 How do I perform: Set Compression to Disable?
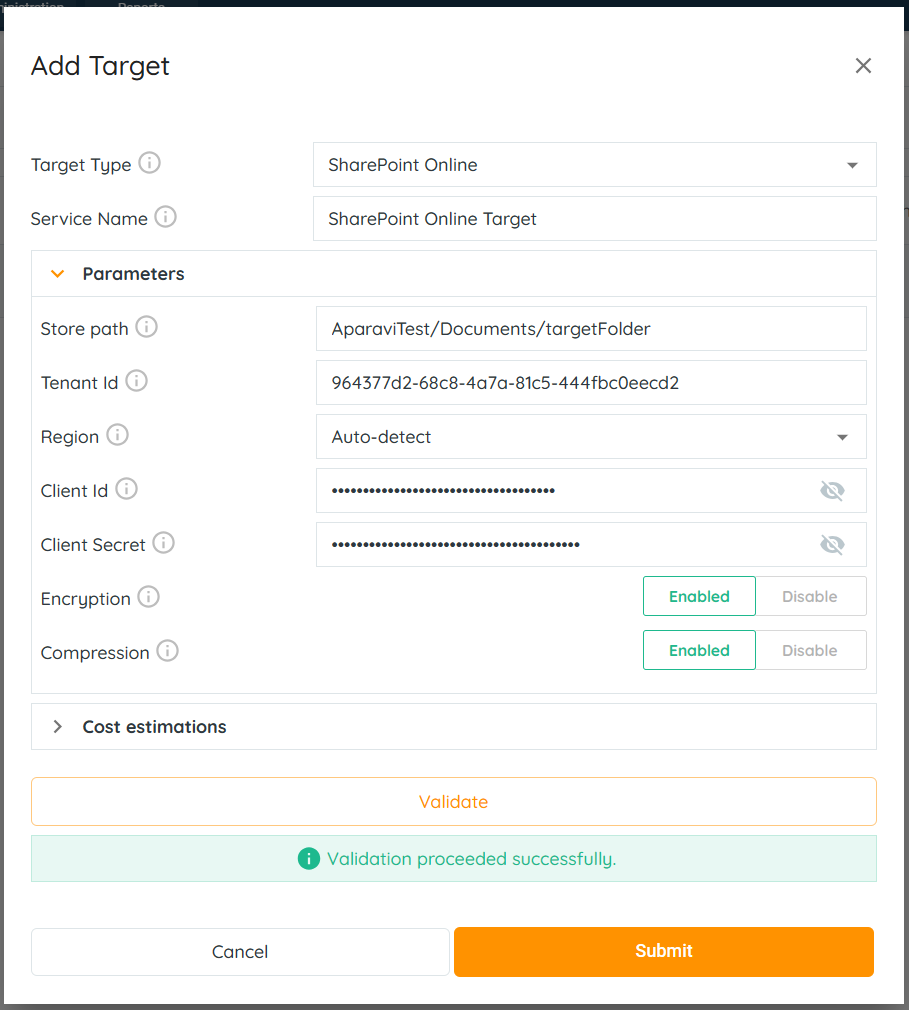(809, 650)
